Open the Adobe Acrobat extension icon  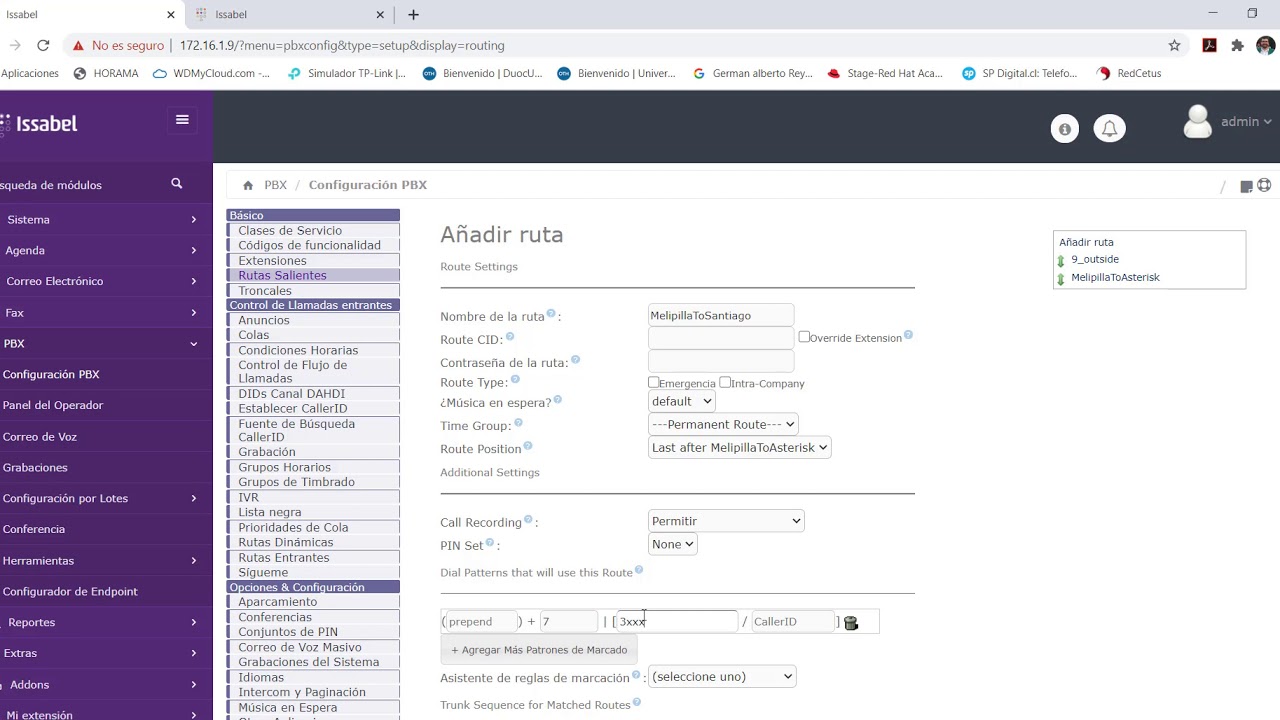point(1209,45)
